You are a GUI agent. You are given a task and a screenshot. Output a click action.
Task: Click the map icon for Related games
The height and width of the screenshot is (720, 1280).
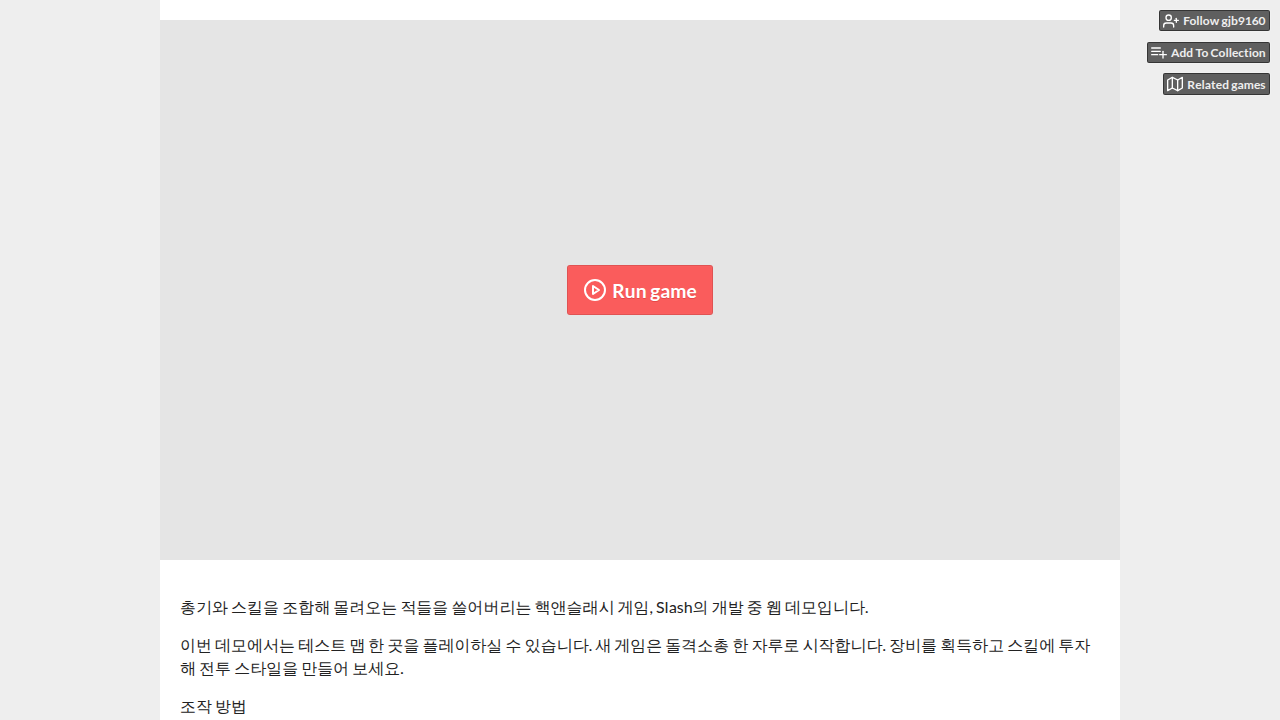1175,84
